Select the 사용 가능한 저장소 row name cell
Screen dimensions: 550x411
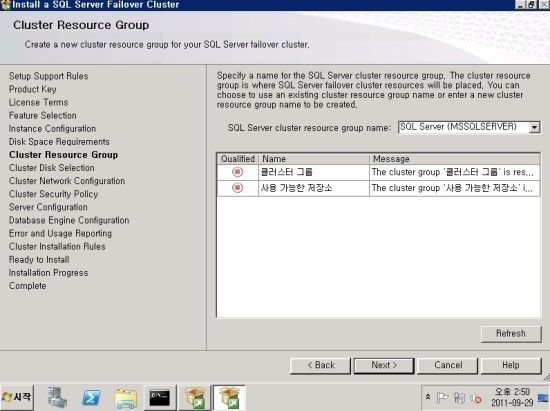tap(314, 188)
